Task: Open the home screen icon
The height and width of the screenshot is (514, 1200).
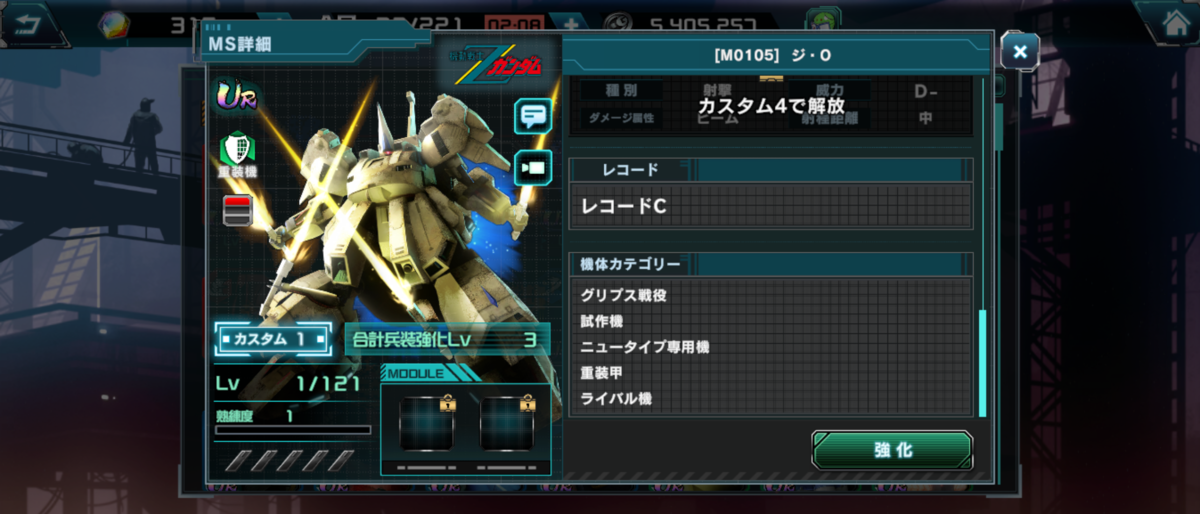Action: click(1166, 22)
